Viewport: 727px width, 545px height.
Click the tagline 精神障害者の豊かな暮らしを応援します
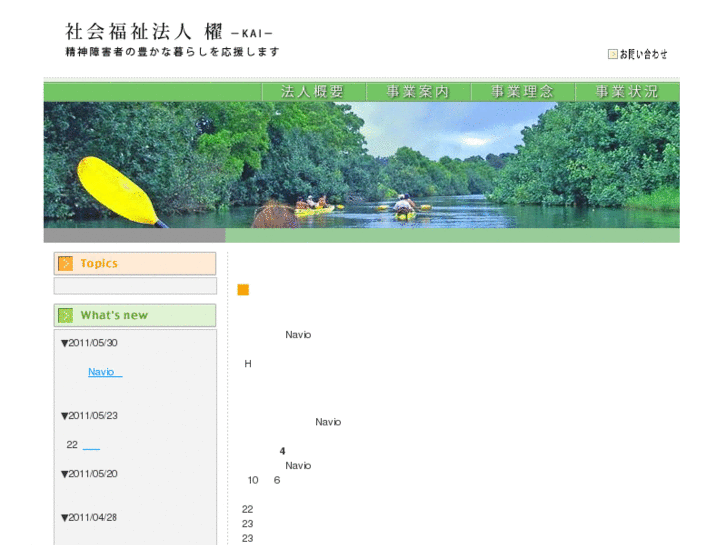tap(172, 52)
